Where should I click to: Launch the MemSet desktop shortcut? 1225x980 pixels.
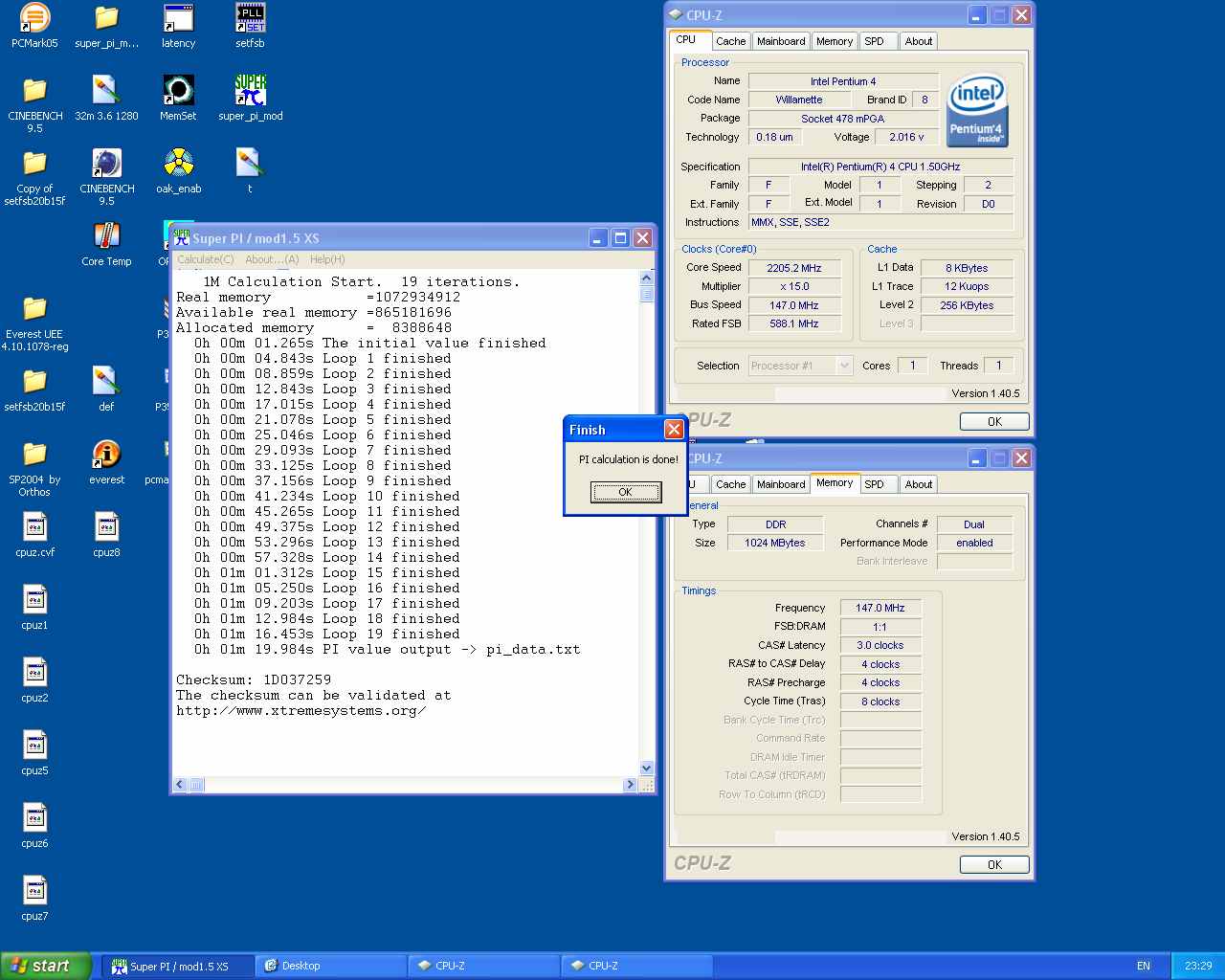(x=178, y=99)
